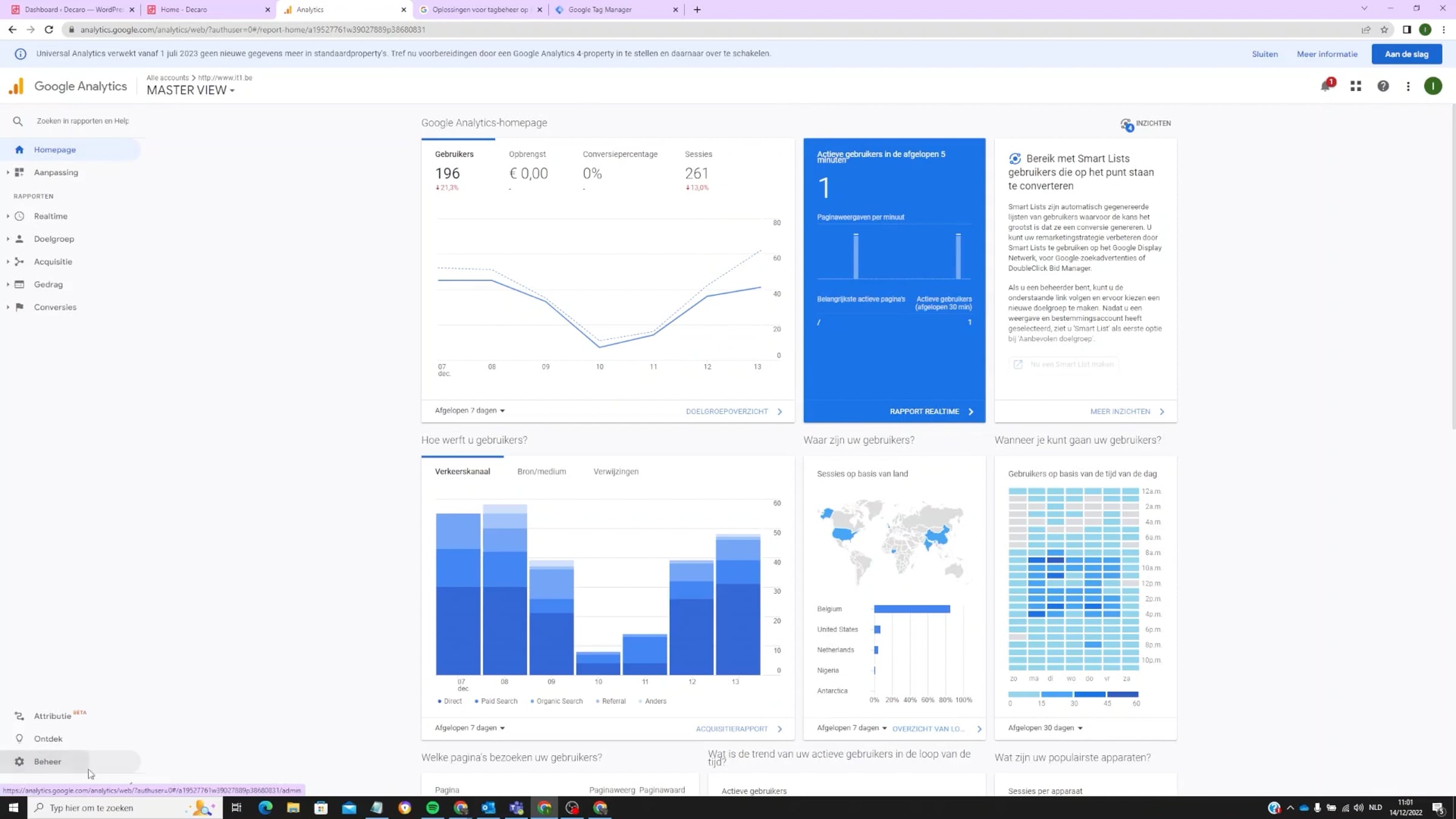The image size is (1456, 819).
Task: Open the Meer informatie link
Action: tap(1327, 54)
